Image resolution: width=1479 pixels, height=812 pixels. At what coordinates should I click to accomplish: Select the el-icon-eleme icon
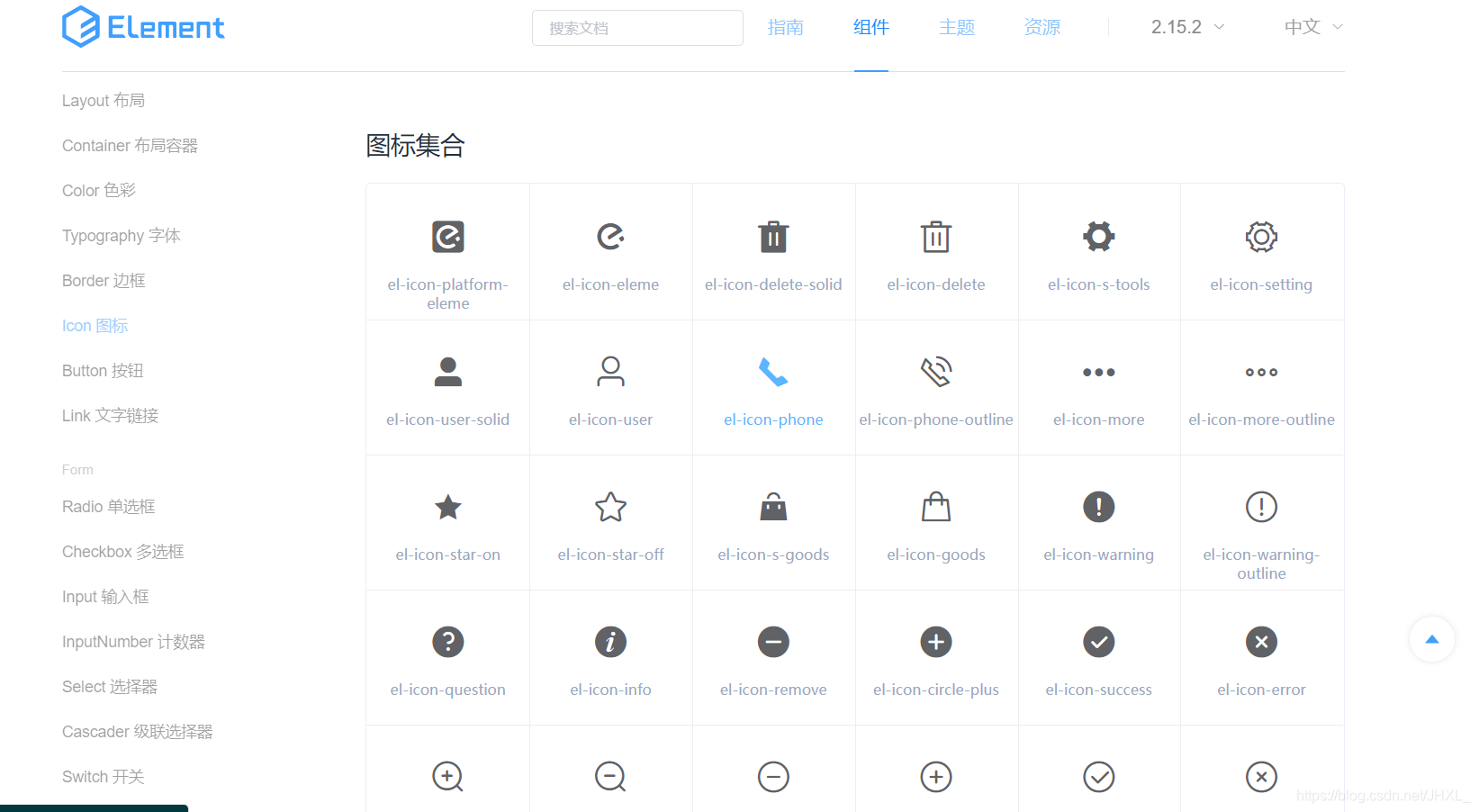point(610,237)
